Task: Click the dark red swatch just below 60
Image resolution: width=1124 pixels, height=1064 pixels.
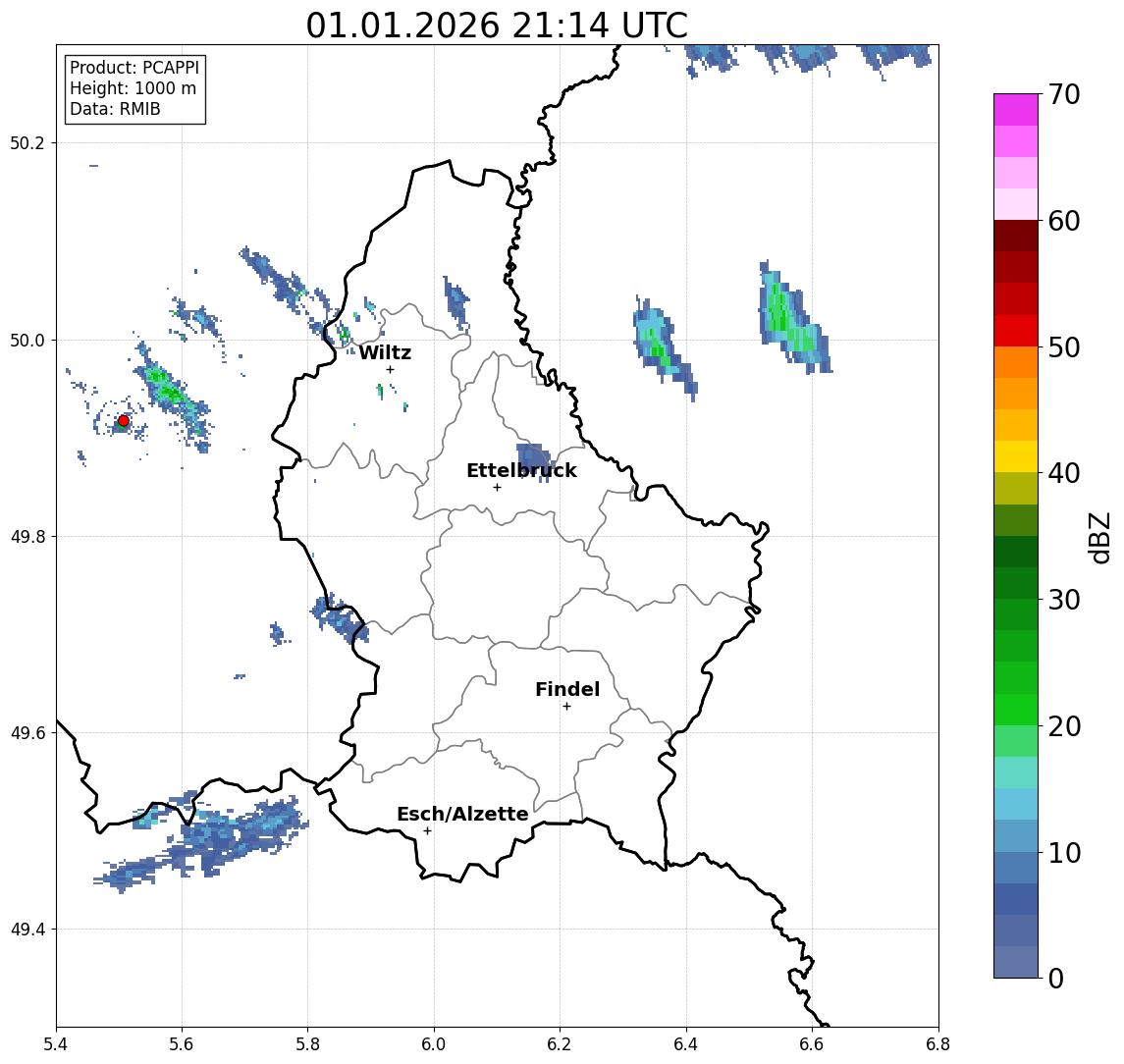Action: pos(1016,236)
